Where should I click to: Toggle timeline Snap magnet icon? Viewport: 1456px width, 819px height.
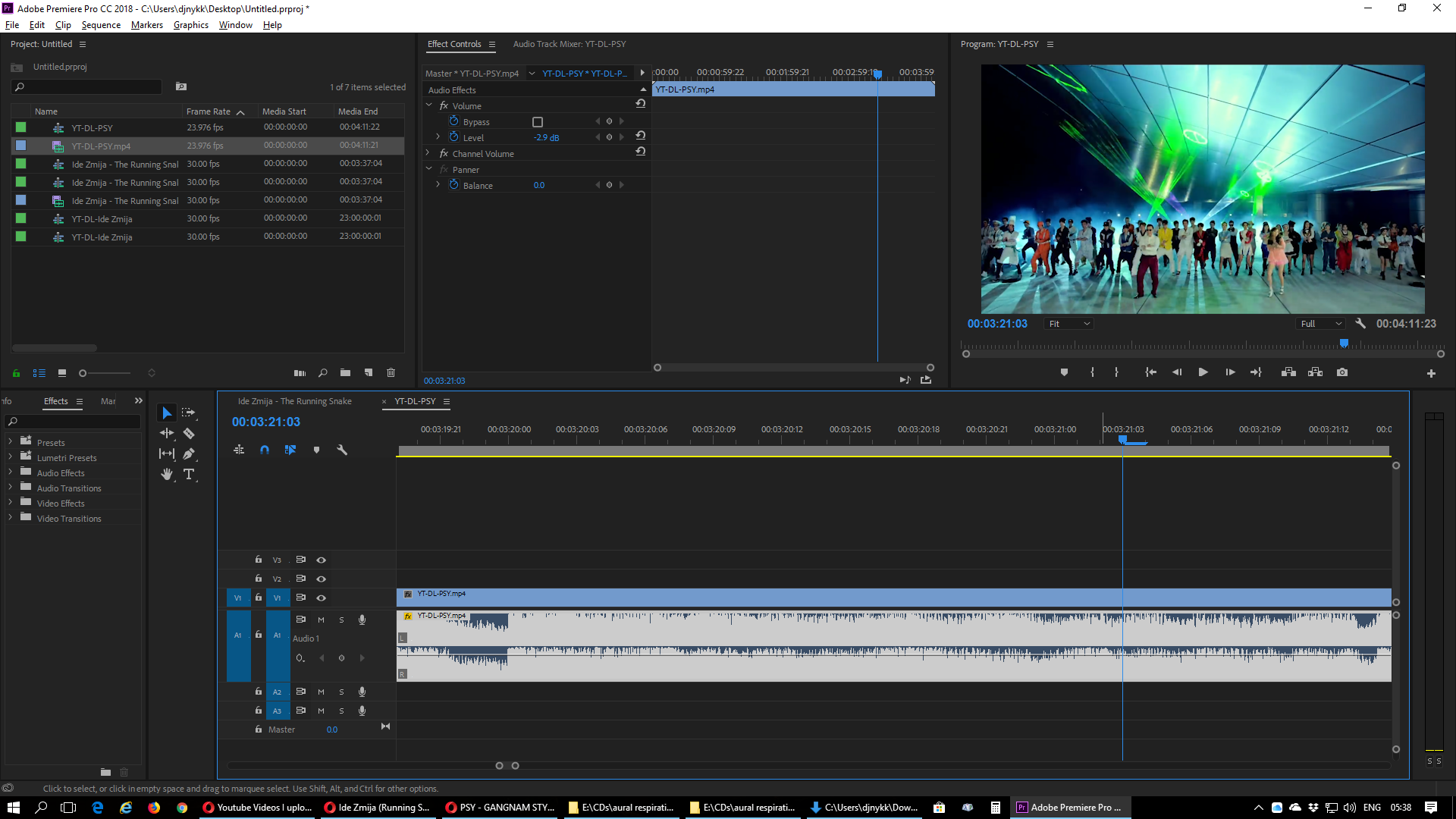coord(265,450)
